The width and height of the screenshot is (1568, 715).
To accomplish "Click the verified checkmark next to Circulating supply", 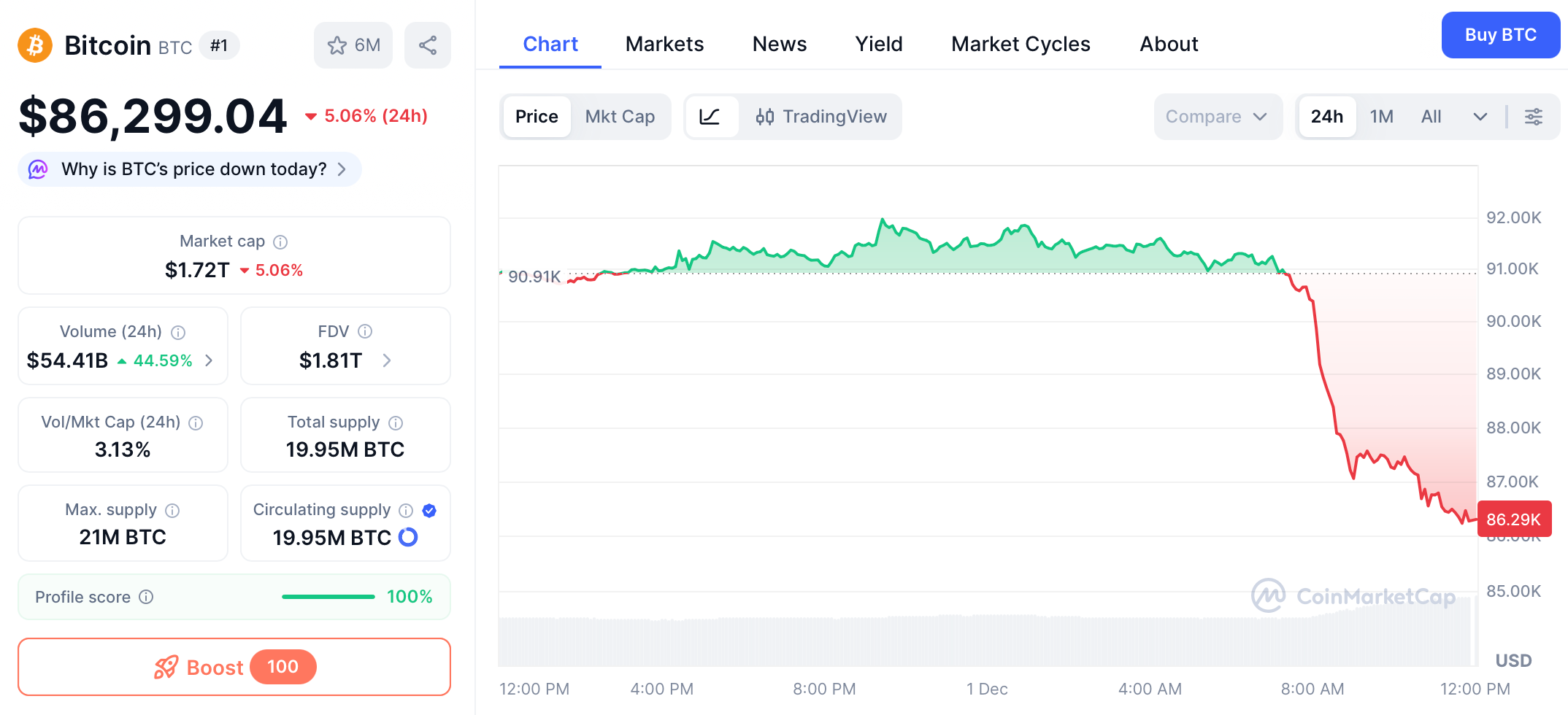I will click(x=429, y=510).
